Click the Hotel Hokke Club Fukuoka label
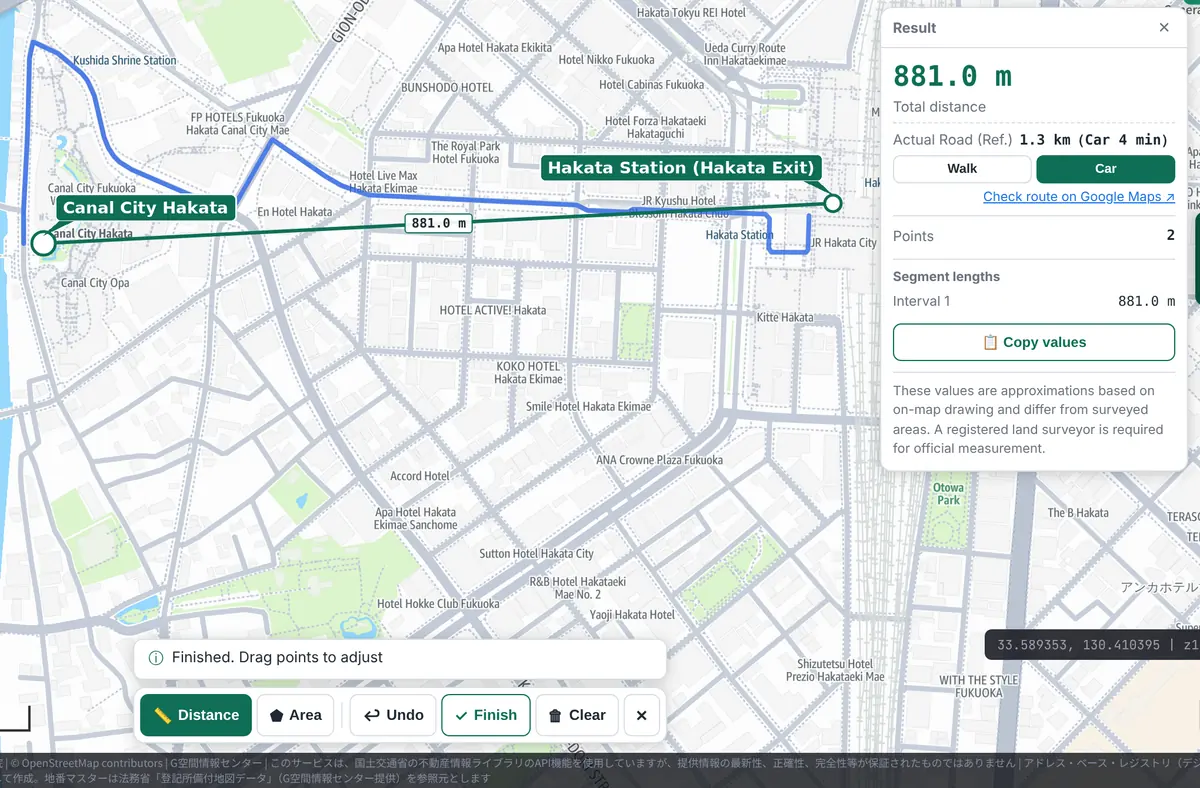Viewport: 1200px width, 788px height. pos(438,604)
